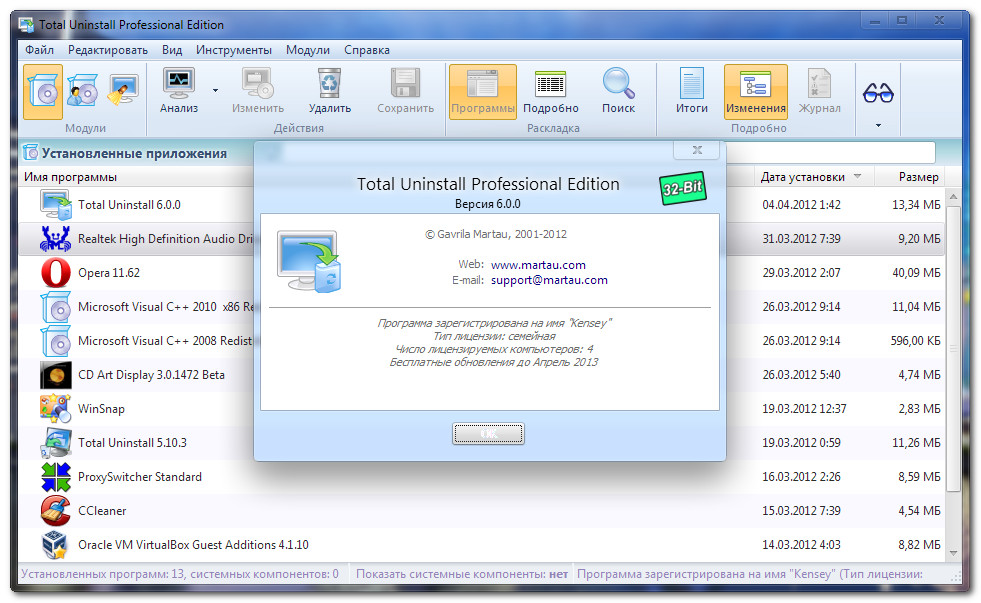Click the 40,09 МБ size value
Screen dimensions: 981x603
pos(916,273)
